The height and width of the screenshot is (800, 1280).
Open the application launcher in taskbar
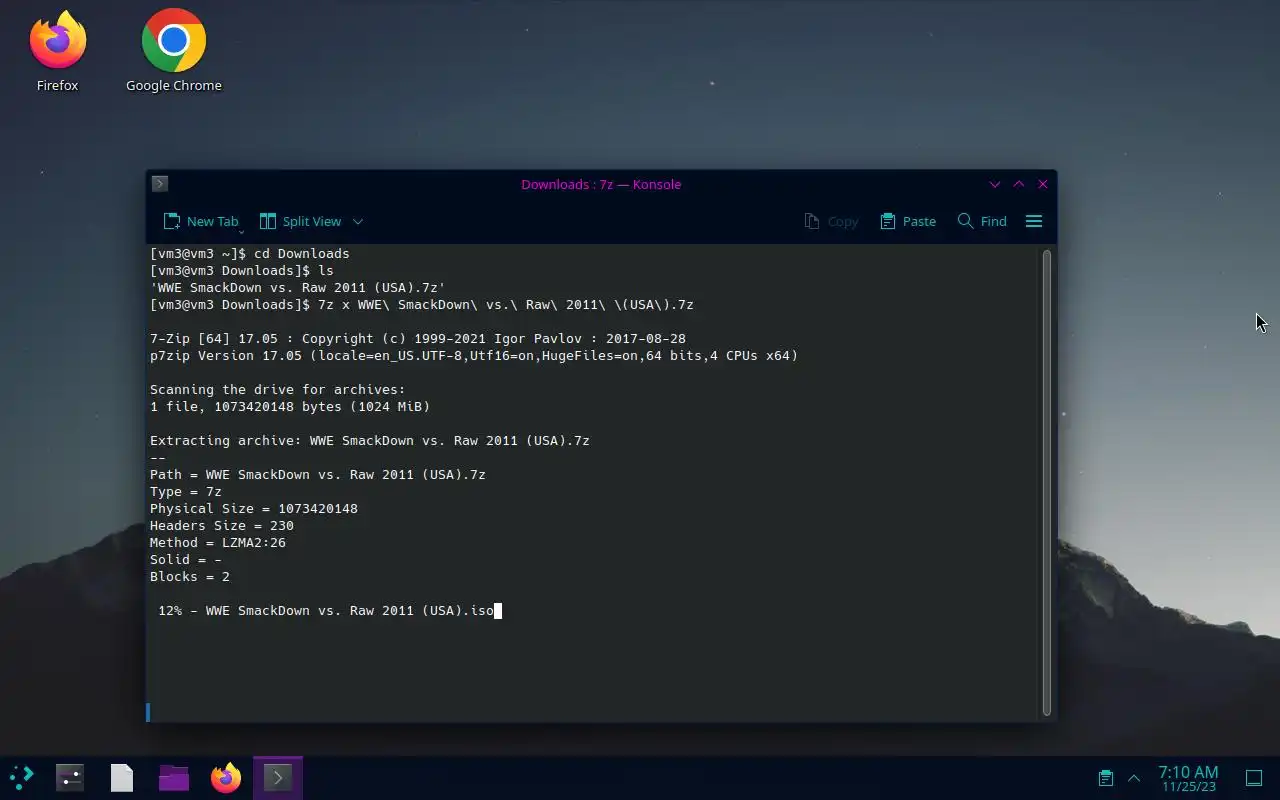pyautogui.click(x=22, y=777)
